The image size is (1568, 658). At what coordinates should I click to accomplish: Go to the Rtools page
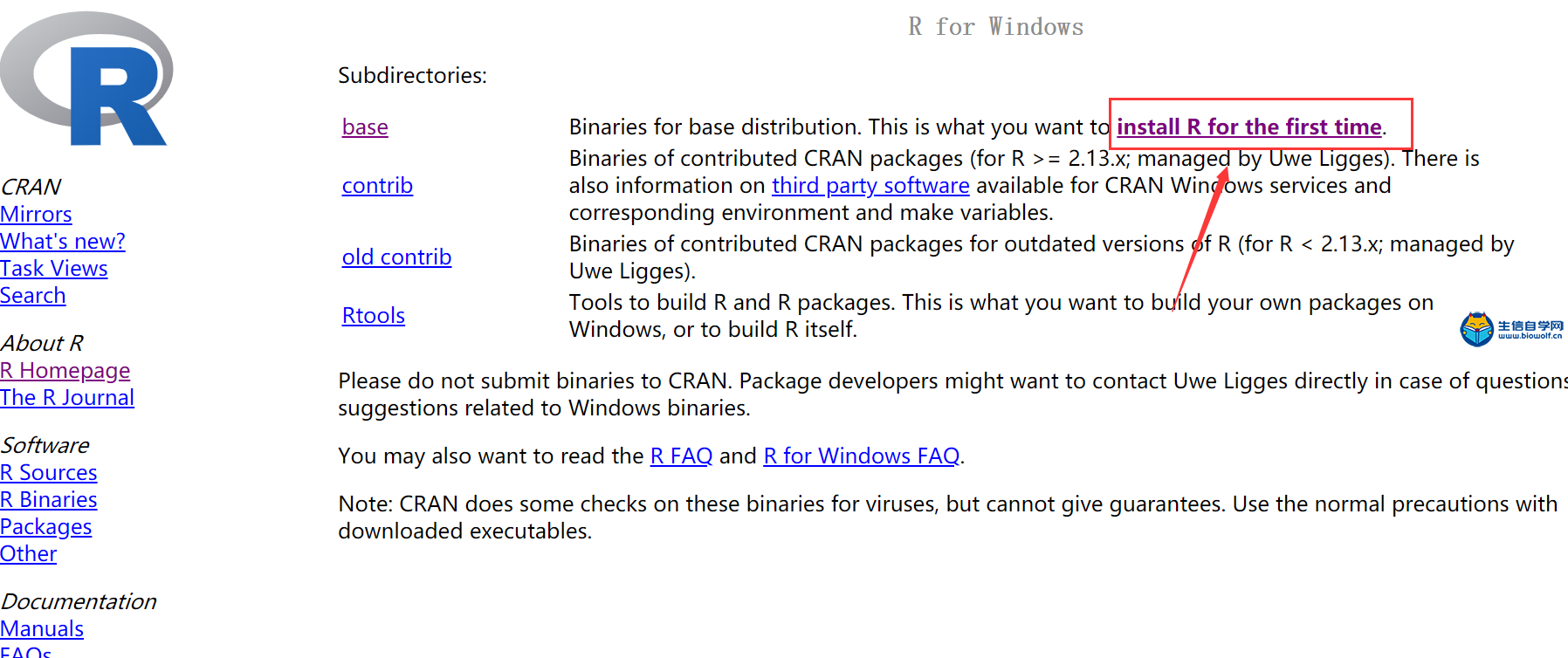374,316
